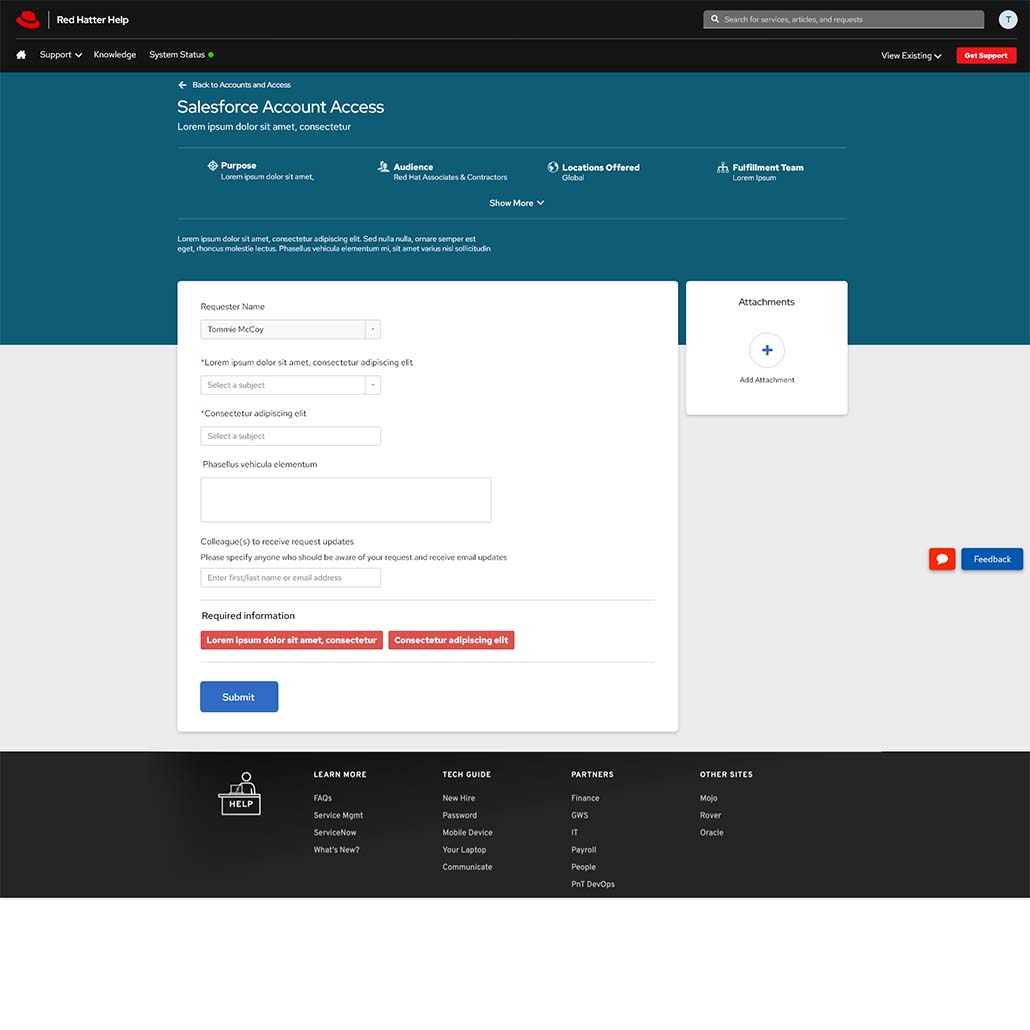The width and height of the screenshot is (1030, 1030).
Task: Click the Attachments panel title
Action: (767, 302)
